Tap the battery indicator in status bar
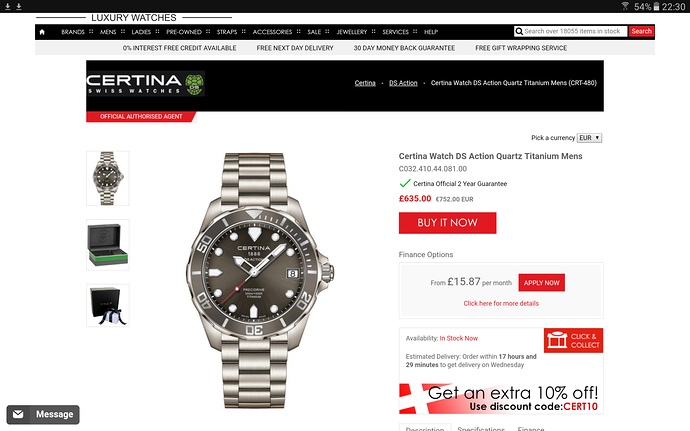 [656, 7]
